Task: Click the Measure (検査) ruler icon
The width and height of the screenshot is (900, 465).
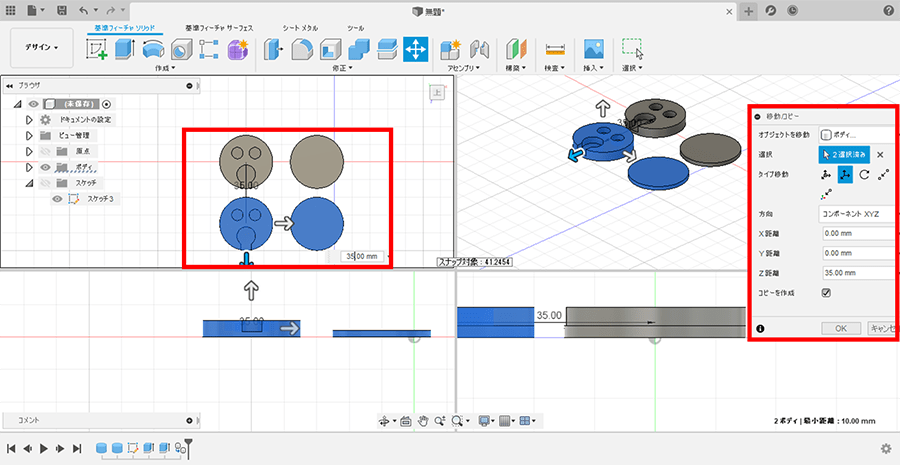Action: point(556,49)
